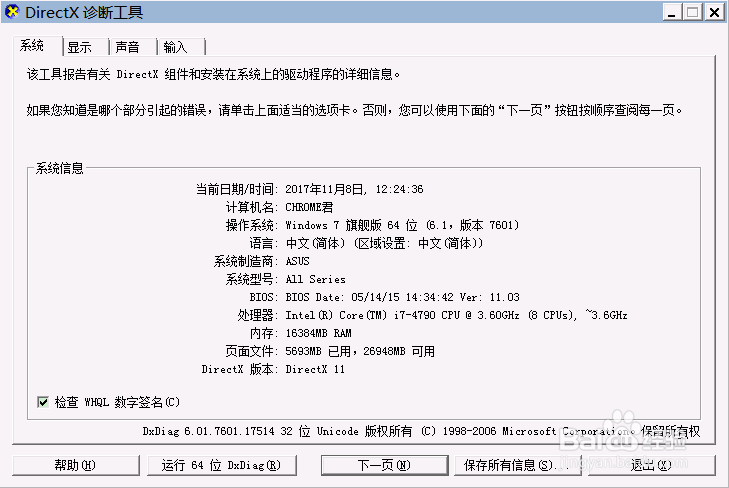Select the date value 2017年11月8日, 12:24:36

pos(354,189)
